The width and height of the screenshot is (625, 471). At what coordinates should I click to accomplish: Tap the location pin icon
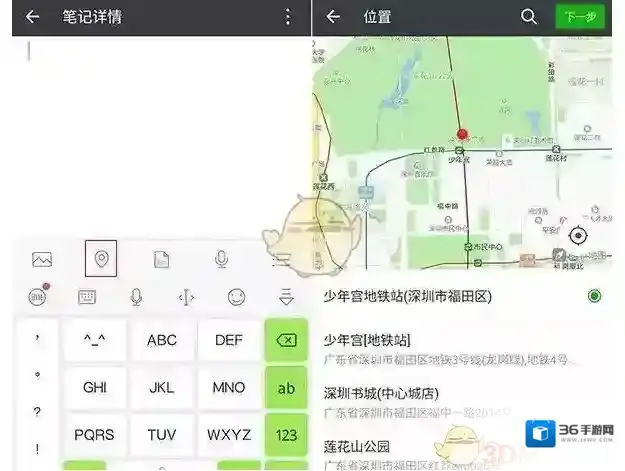(x=101, y=258)
